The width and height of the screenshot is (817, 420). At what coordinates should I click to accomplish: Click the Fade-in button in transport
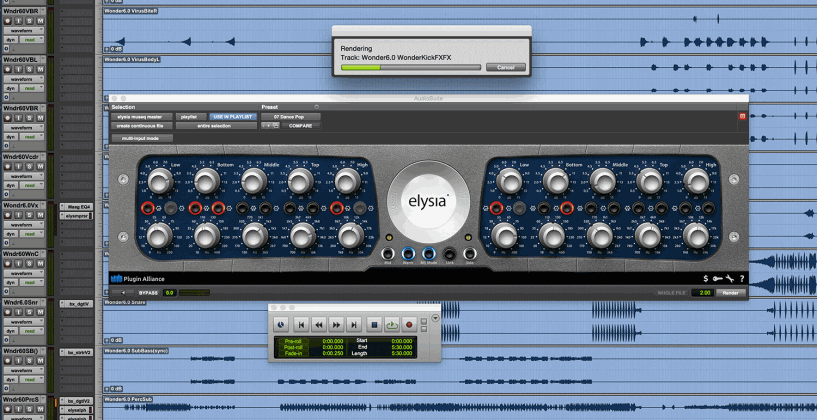[x=293, y=353]
